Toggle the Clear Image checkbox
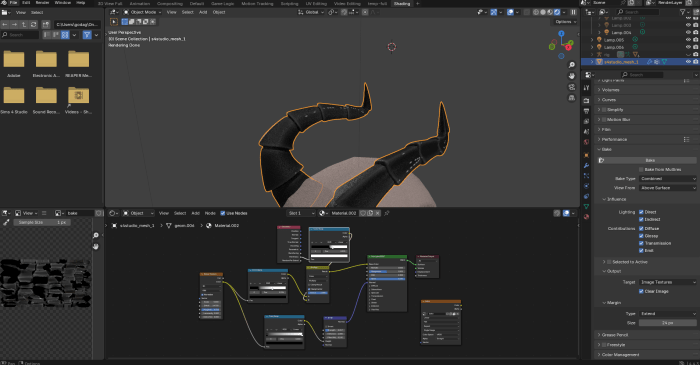Viewport: 700px width, 365px height. [x=641, y=291]
